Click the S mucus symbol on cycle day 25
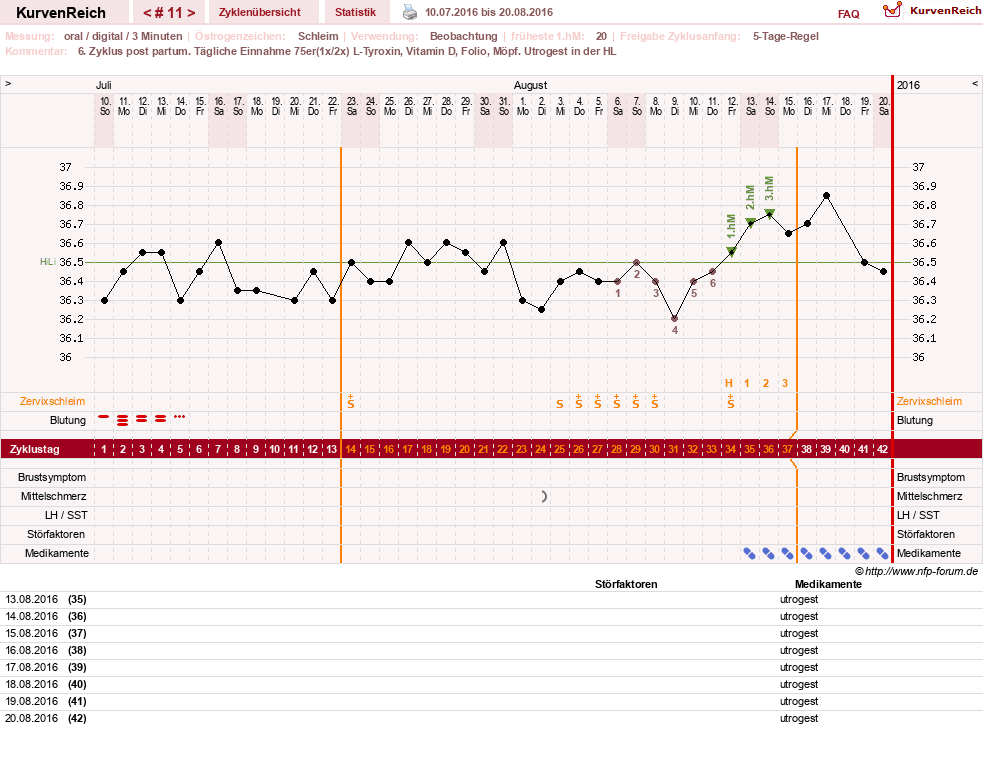This screenshot has height=763, width=983. pyautogui.click(x=560, y=404)
